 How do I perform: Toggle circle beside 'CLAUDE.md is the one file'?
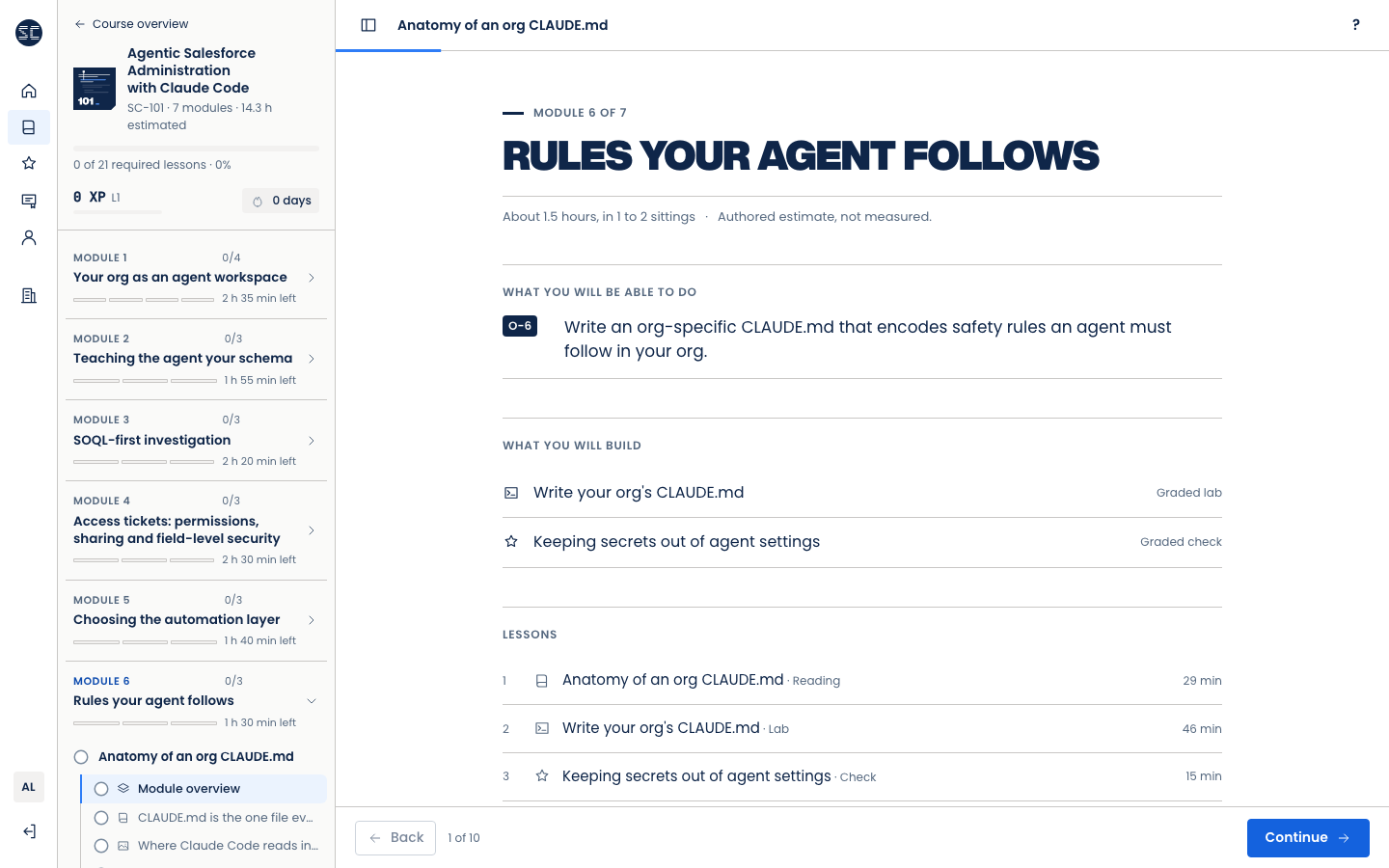point(101,818)
